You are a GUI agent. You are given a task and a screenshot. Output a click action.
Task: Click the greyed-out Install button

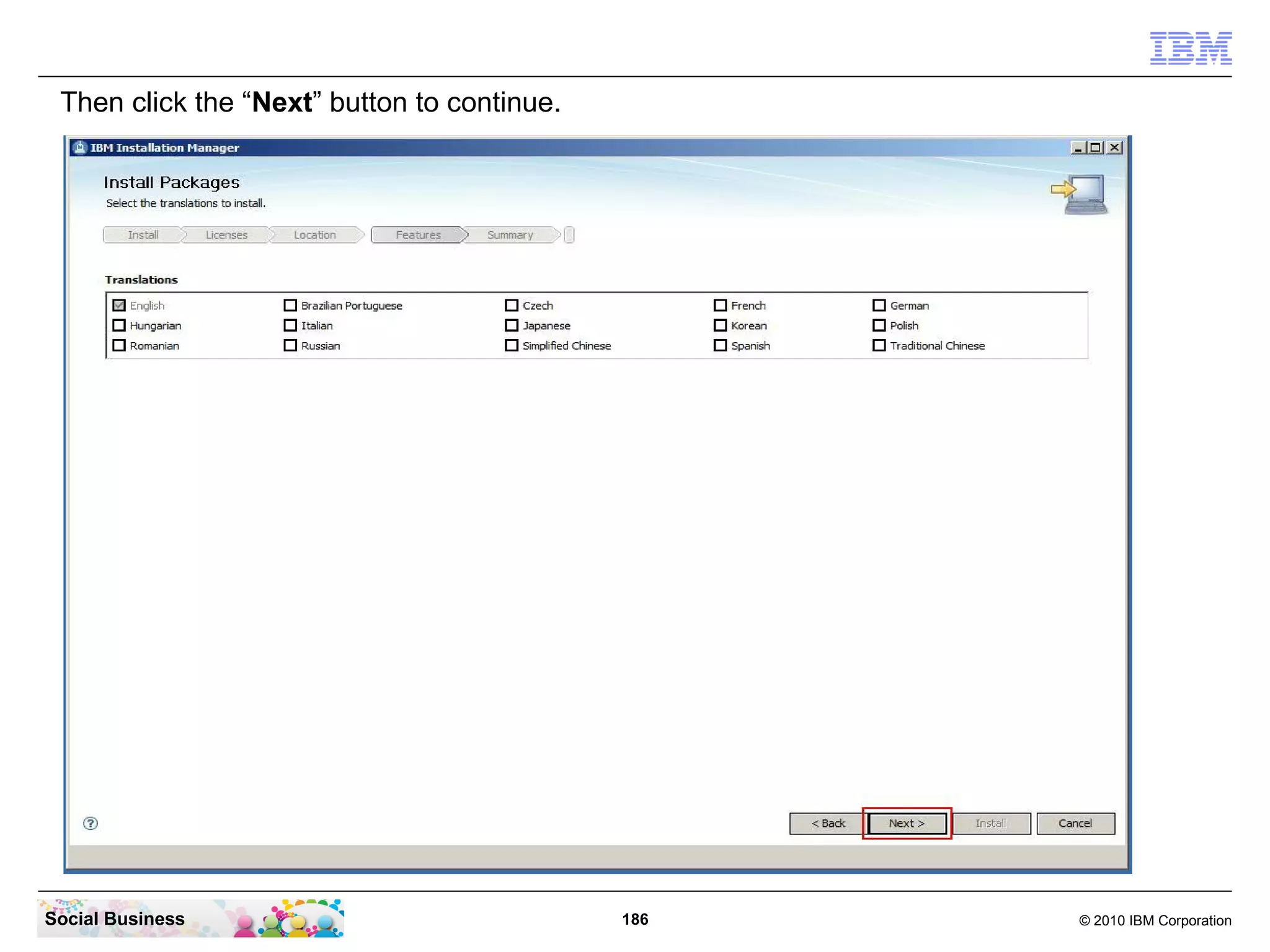[x=991, y=824]
